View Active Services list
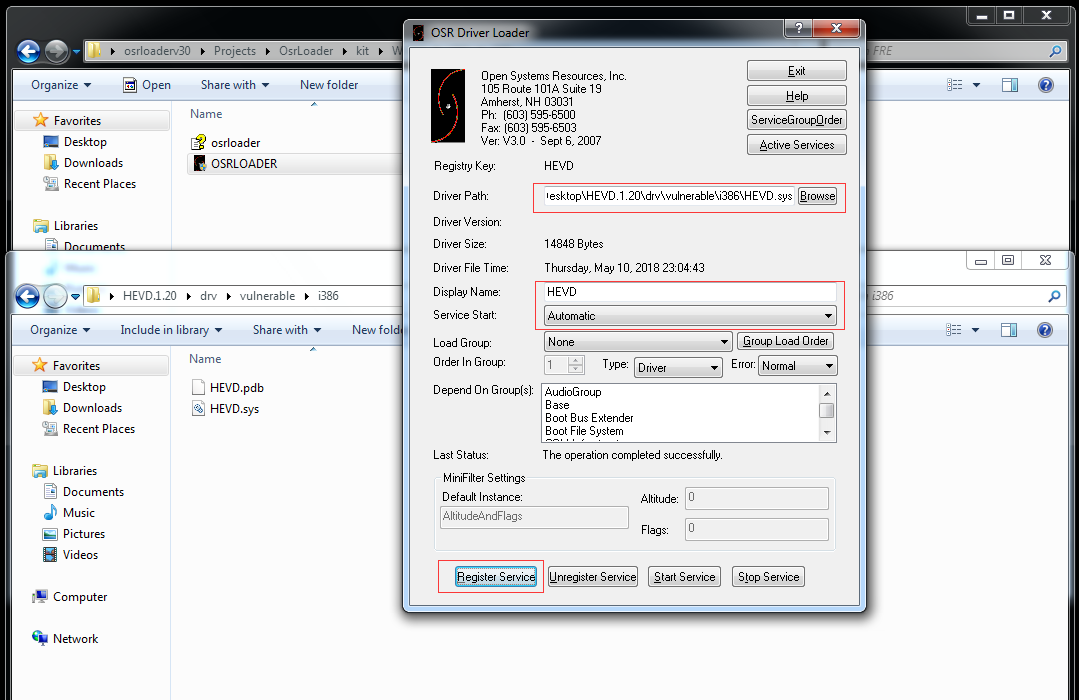 click(796, 145)
